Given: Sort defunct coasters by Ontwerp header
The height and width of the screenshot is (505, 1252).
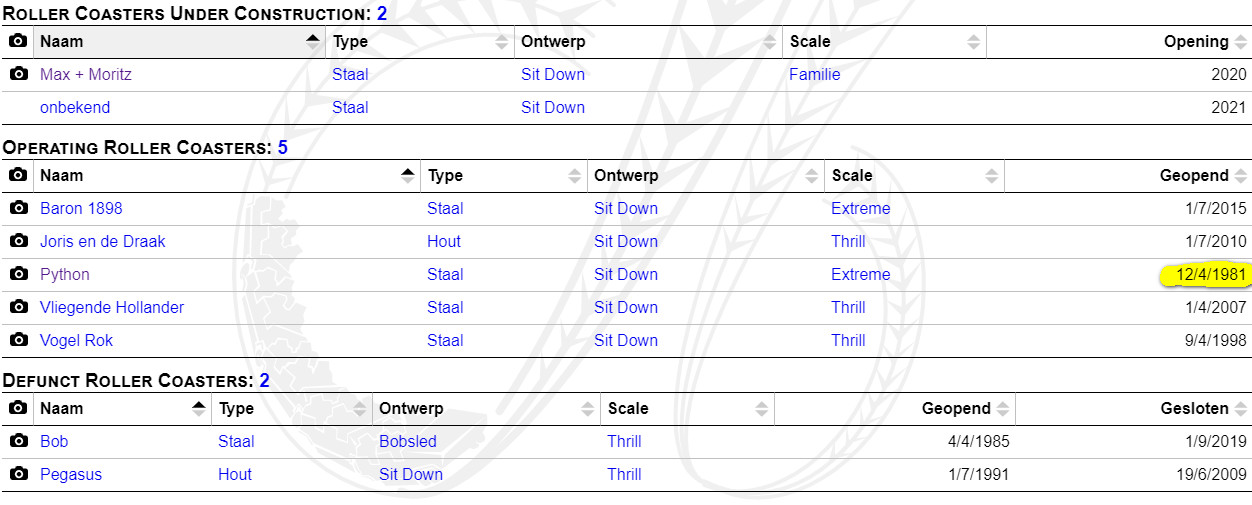Looking at the screenshot, I should pos(411,409).
